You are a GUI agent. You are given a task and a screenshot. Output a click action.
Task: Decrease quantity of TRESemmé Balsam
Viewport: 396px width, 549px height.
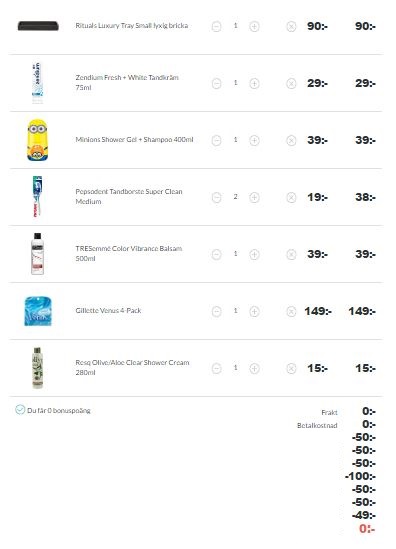coord(216,255)
